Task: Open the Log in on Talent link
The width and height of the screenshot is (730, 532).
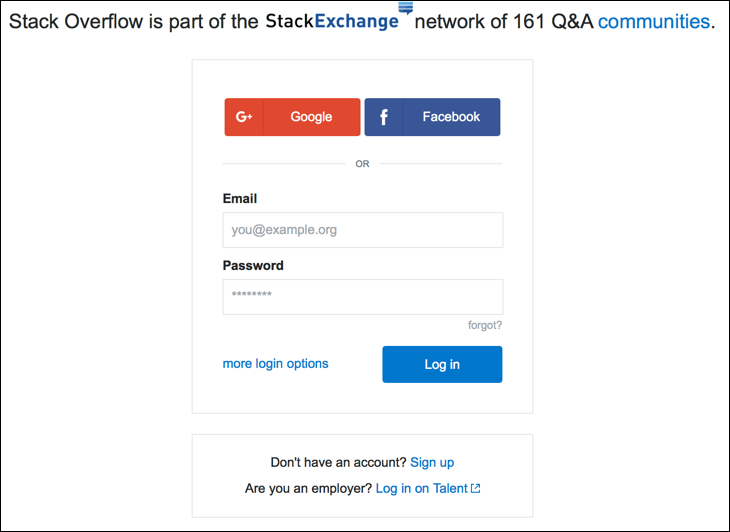Action: [x=422, y=489]
